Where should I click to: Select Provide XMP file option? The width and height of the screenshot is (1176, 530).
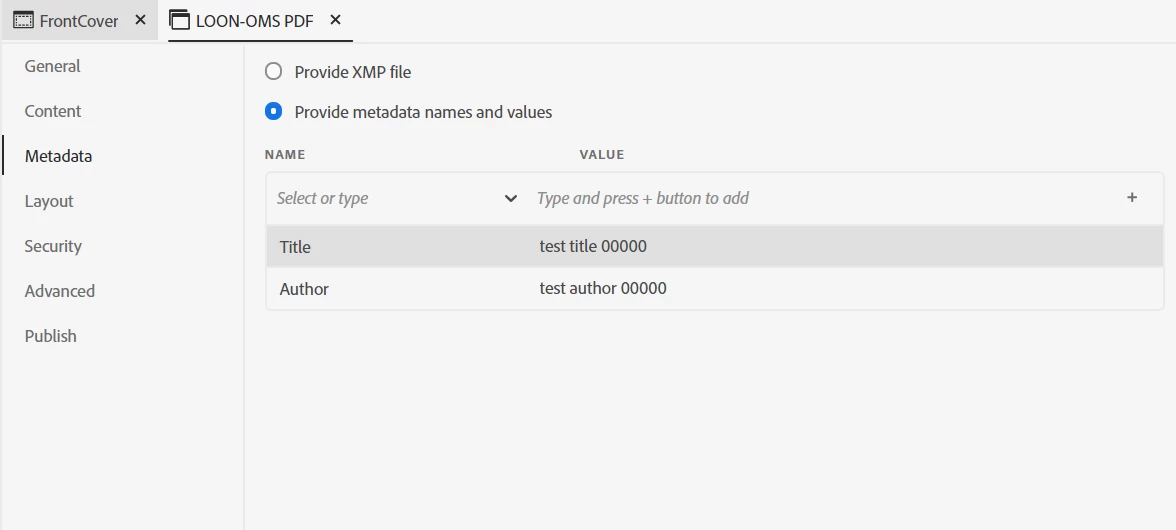click(x=273, y=72)
